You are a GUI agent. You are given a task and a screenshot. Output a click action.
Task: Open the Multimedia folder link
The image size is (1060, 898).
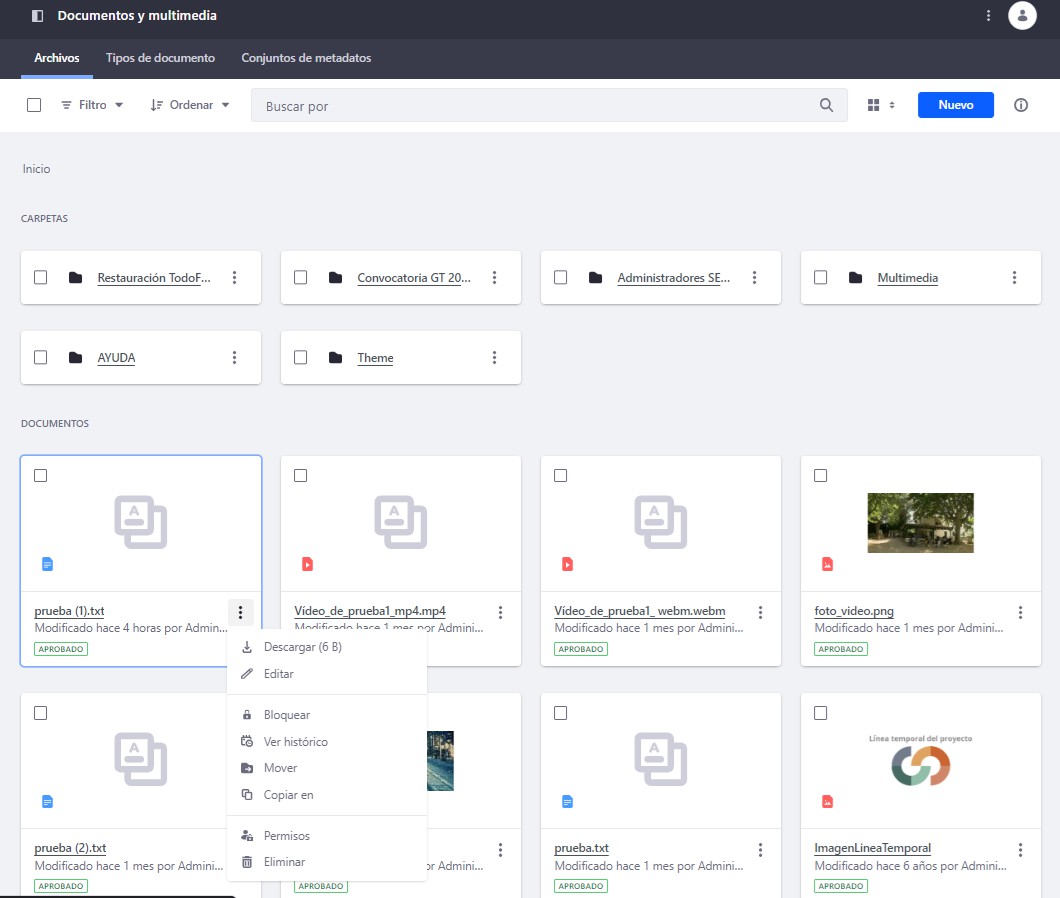coord(907,278)
